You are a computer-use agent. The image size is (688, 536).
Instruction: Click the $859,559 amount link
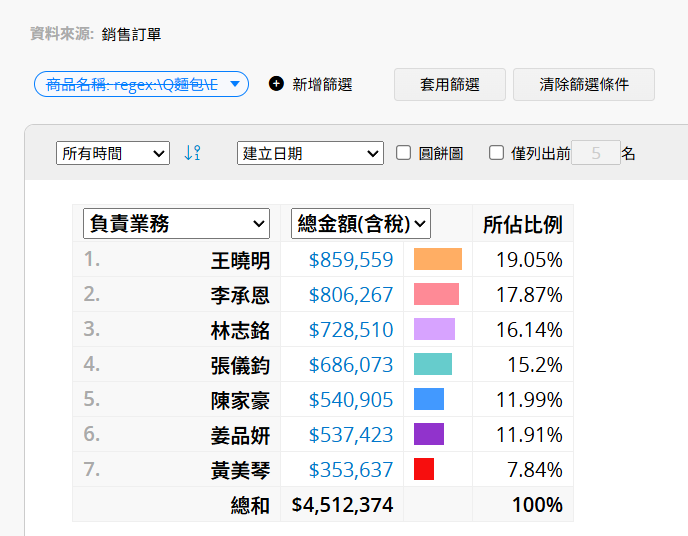click(351, 260)
